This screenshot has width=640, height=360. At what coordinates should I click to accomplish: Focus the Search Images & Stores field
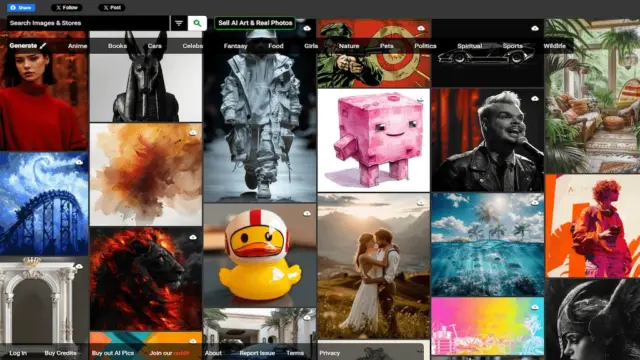click(x=88, y=23)
